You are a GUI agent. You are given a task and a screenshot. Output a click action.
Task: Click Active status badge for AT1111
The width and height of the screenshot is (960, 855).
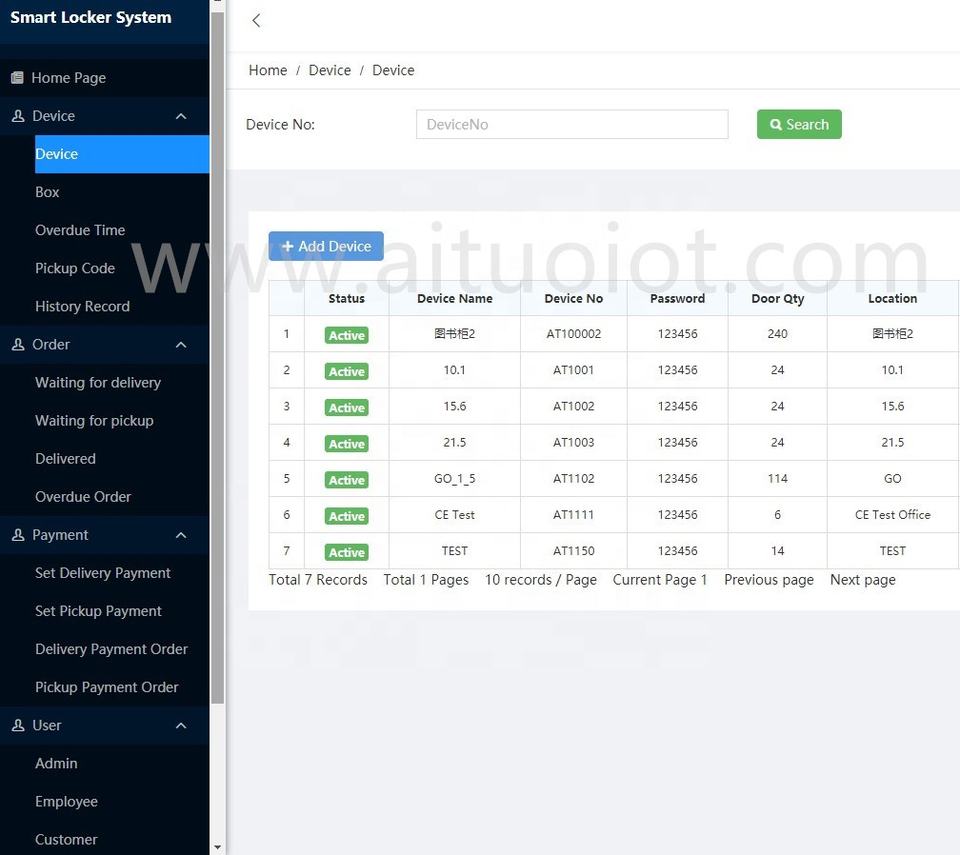[347, 516]
